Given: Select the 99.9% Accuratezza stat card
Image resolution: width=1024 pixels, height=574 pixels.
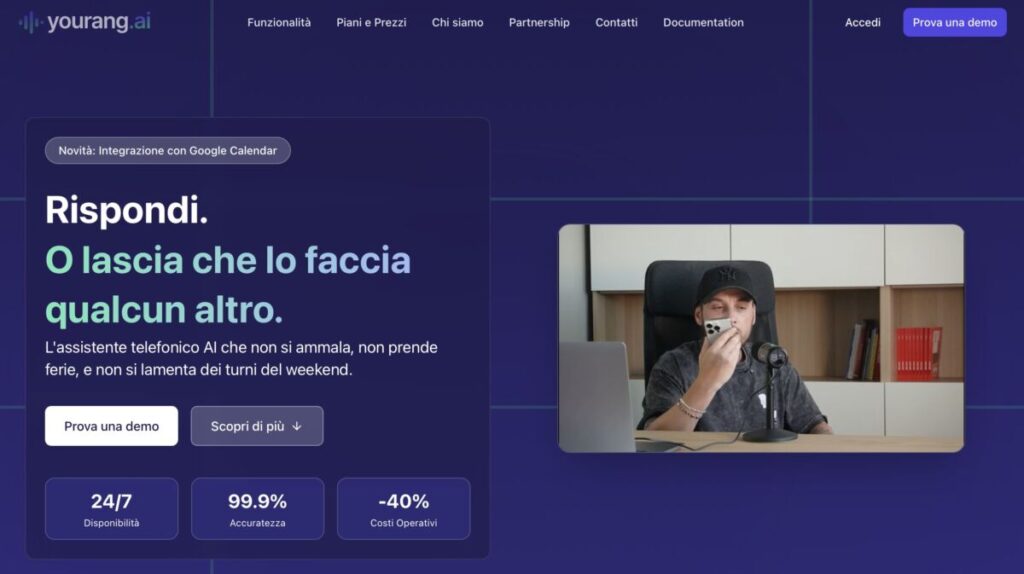Looking at the screenshot, I should tap(257, 509).
